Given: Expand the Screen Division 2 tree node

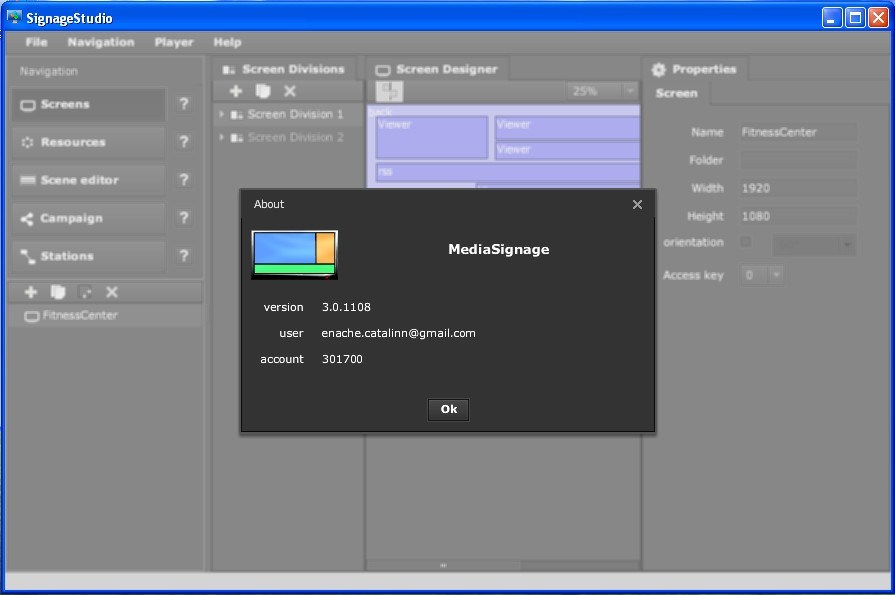Looking at the screenshot, I should click(x=221, y=137).
